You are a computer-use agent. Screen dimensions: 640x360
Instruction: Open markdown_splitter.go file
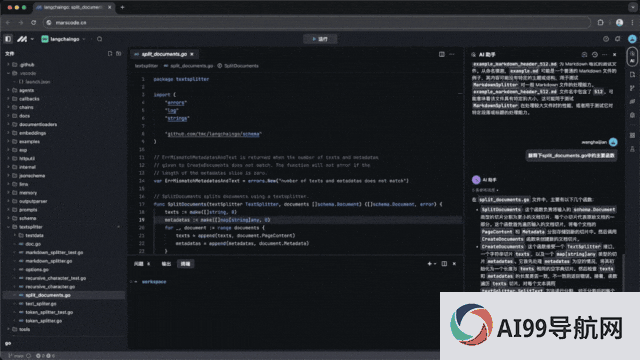pyautogui.click(x=49, y=261)
